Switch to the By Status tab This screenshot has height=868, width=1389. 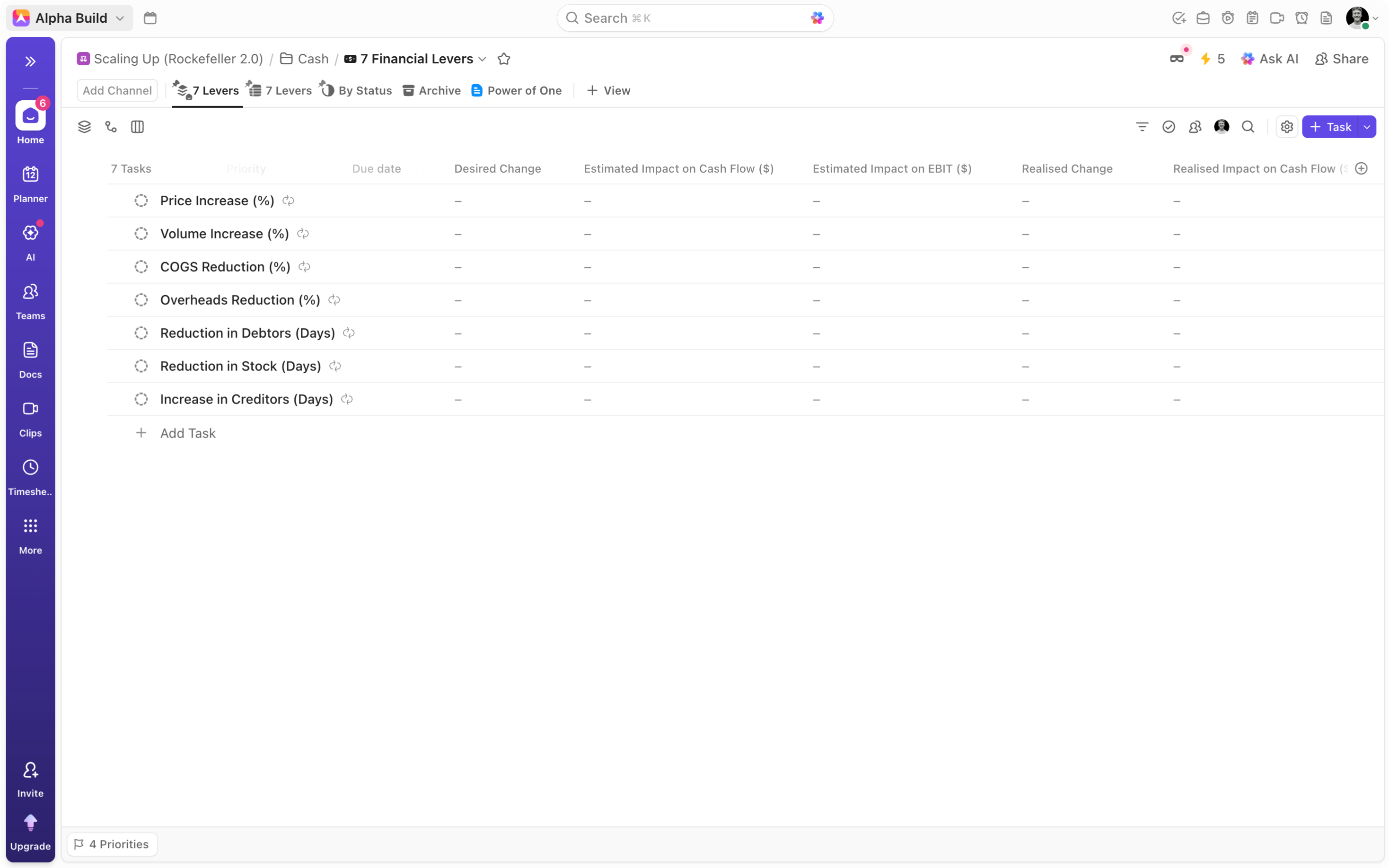click(x=357, y=91)
